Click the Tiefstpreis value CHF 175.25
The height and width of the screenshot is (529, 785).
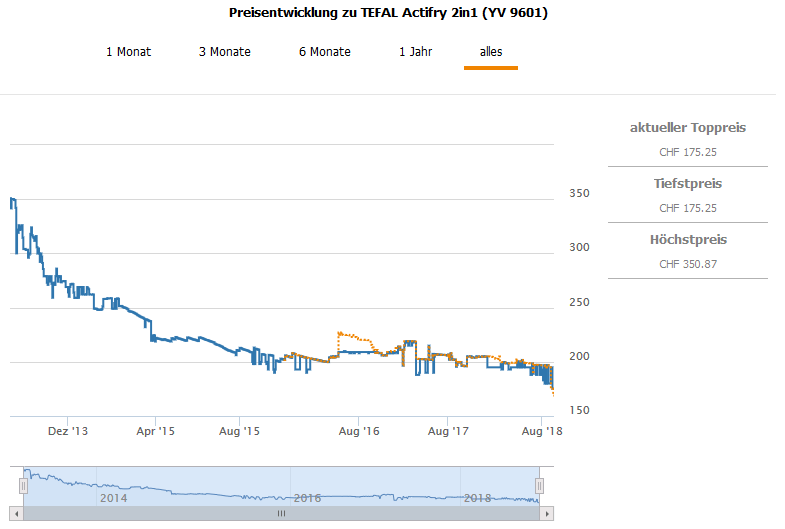tap(687, 208)
